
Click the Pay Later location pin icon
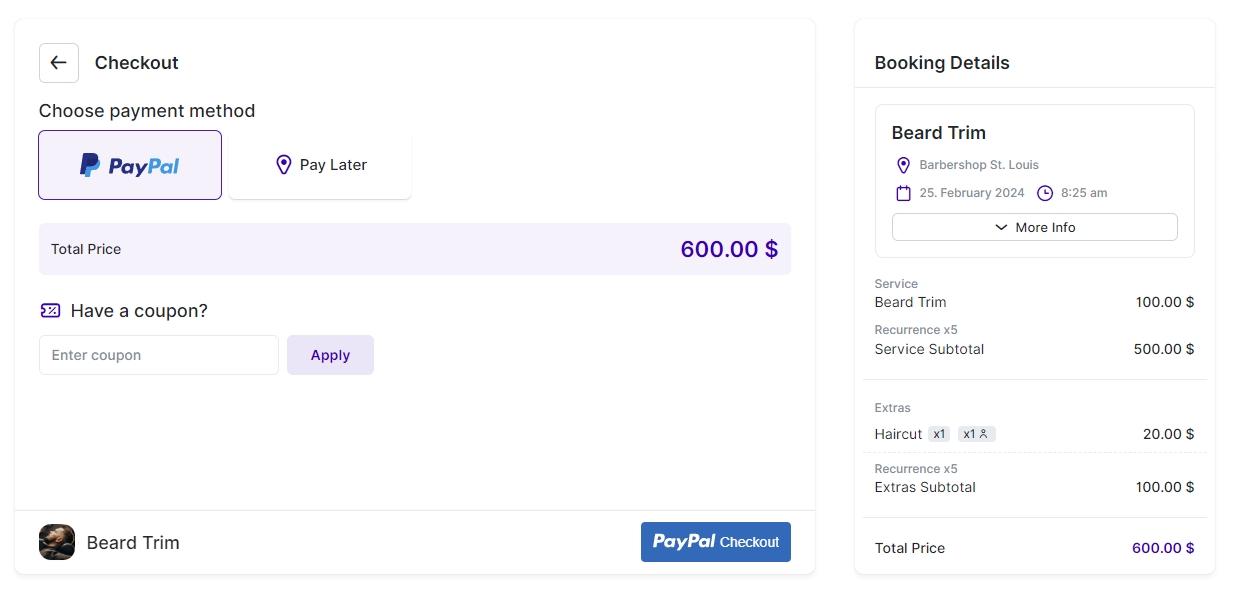[x=283, y=165]
